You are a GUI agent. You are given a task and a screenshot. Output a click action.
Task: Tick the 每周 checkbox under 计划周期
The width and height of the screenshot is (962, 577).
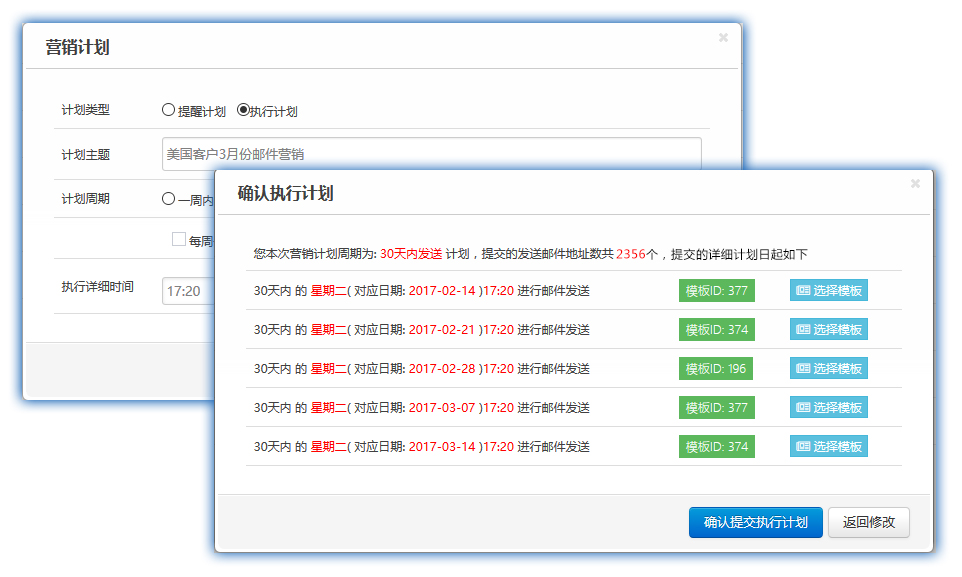(179, 240)
